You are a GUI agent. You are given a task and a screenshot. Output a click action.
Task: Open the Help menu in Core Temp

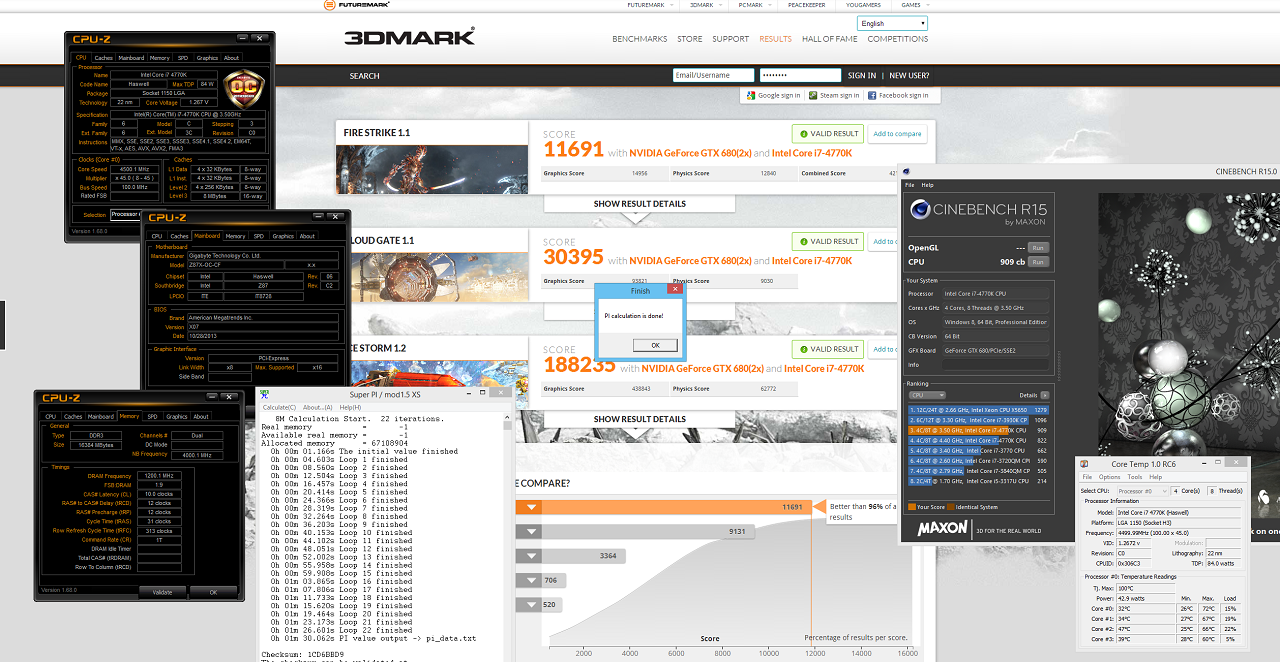pos(1155,477)
